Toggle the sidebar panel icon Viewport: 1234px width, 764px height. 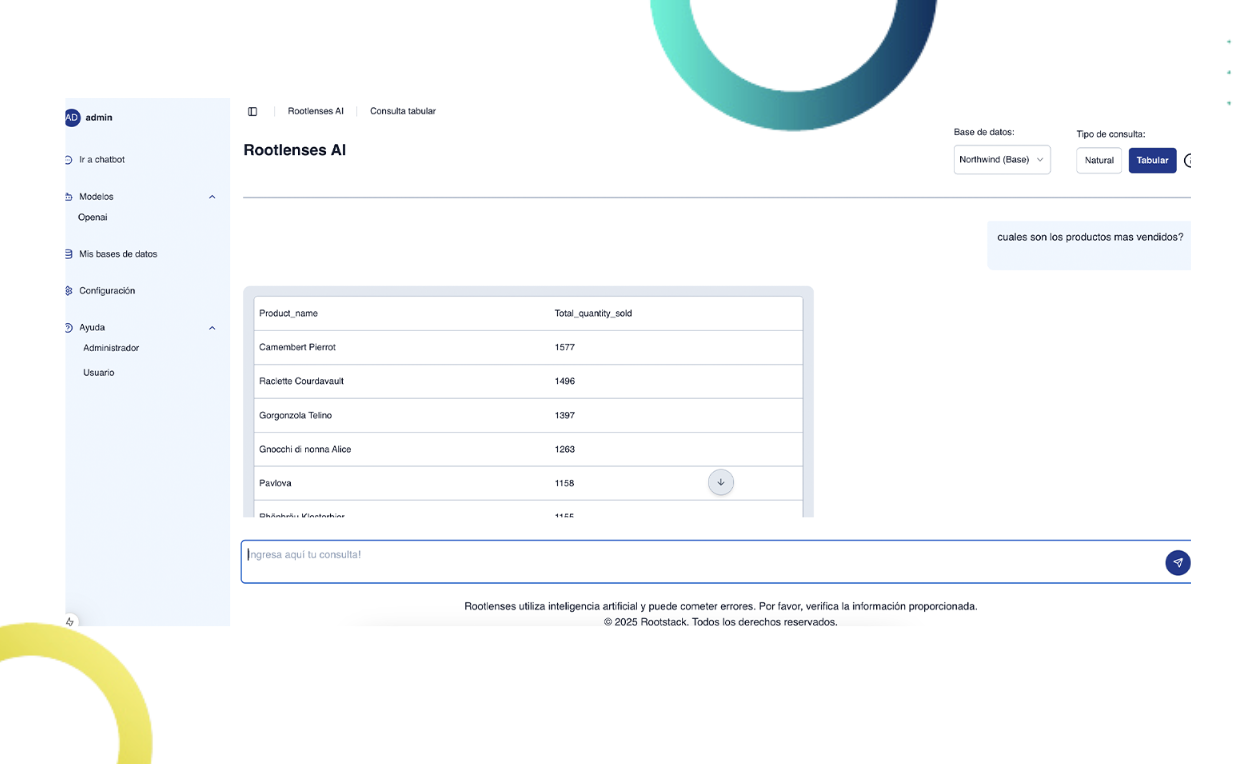pyautogui.click(x=252, y=111)
